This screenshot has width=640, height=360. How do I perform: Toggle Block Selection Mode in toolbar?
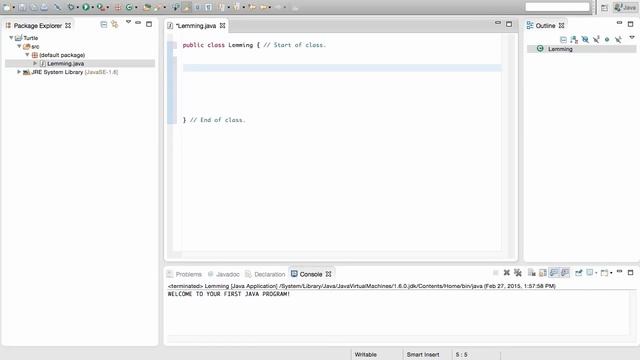[198, 7]
